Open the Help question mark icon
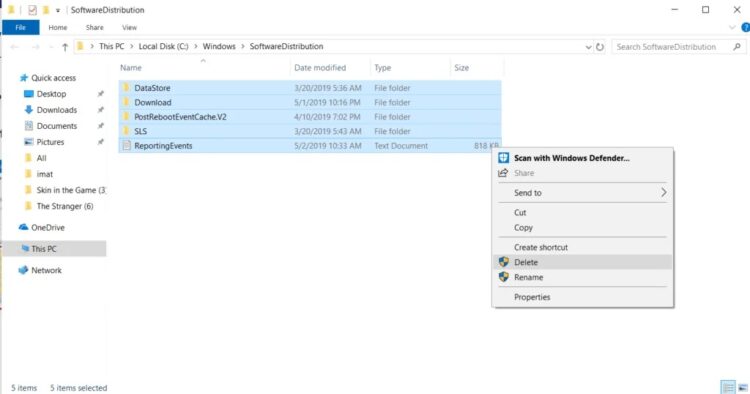Screen dimensions: 750x394 pyautogui.click(x=745, y=28)
